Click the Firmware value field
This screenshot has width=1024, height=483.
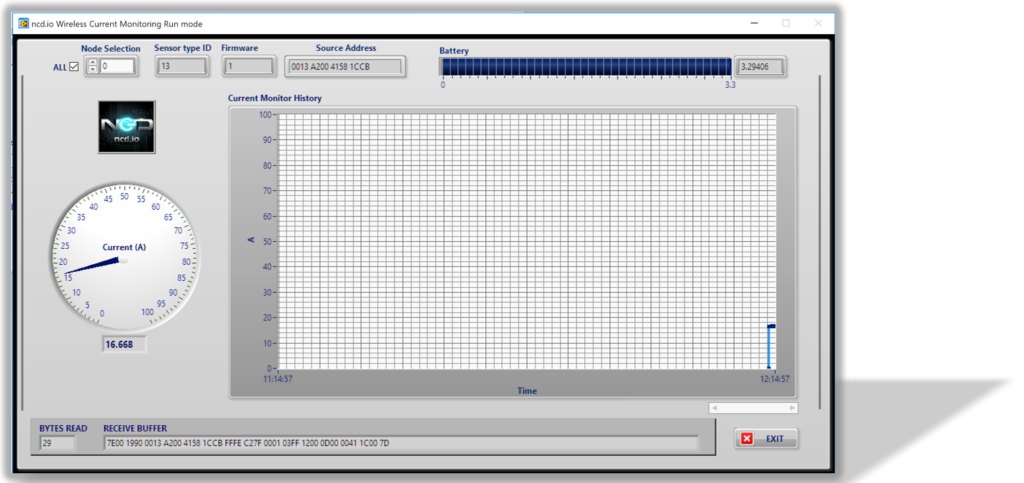pyautogui.click(x=249, y=66)
